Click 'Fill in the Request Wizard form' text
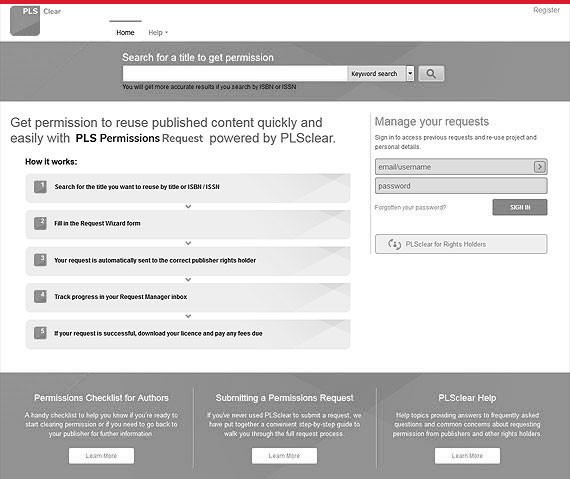The image size is (570, 479). pyautogui.click(x=97, y=224)
